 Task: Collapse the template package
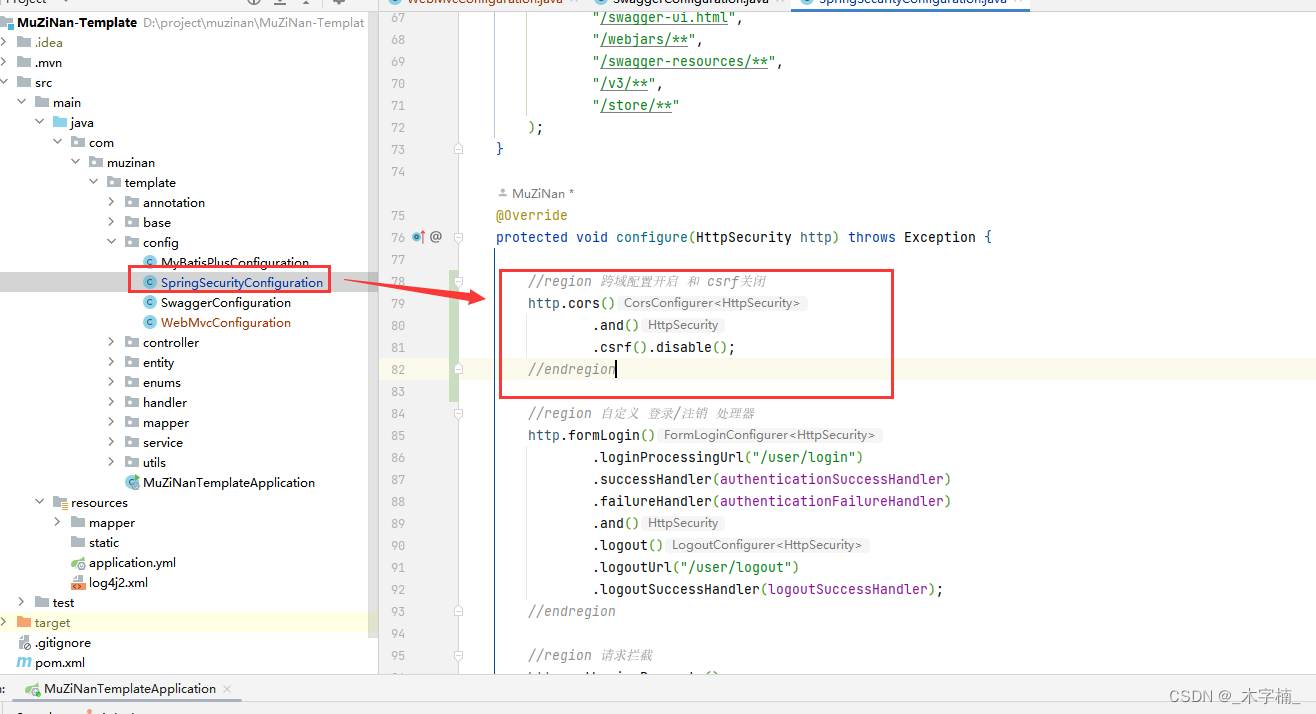coord(94,182)
